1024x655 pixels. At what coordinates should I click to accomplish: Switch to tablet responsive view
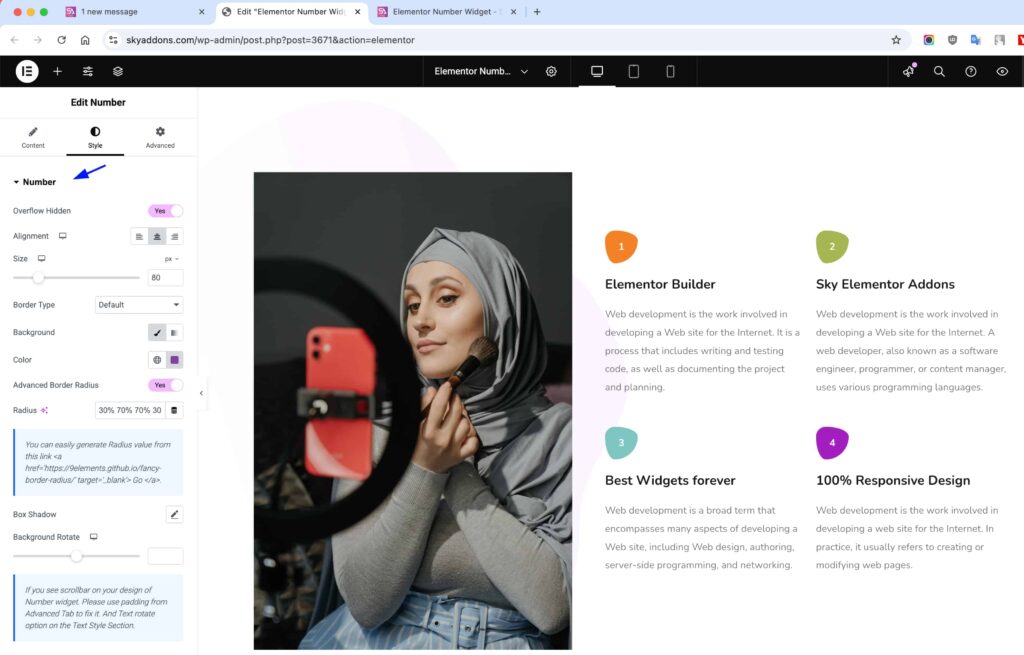pos(633,71)
